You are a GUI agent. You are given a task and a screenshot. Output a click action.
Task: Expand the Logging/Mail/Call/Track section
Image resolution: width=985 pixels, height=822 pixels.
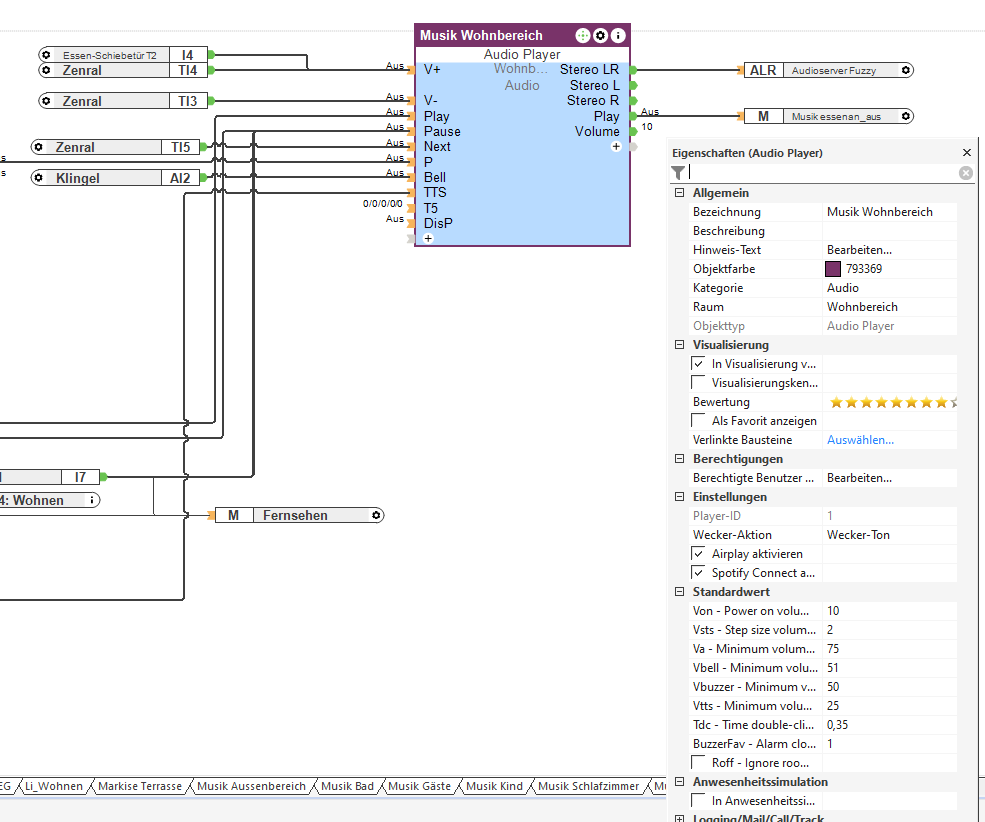coord(680,819)
